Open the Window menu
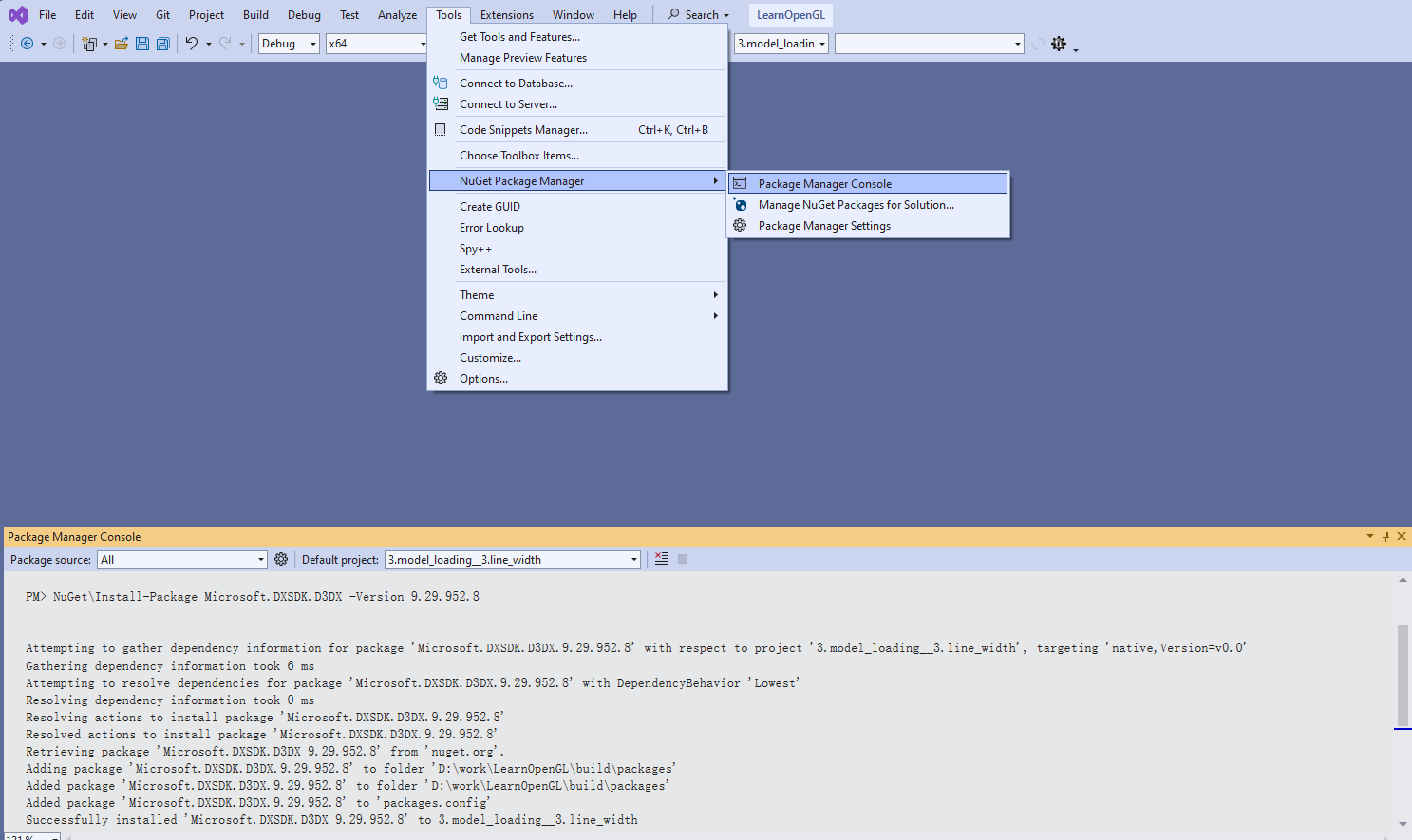This screenshot has height=840, width=1412. (574, 14)
